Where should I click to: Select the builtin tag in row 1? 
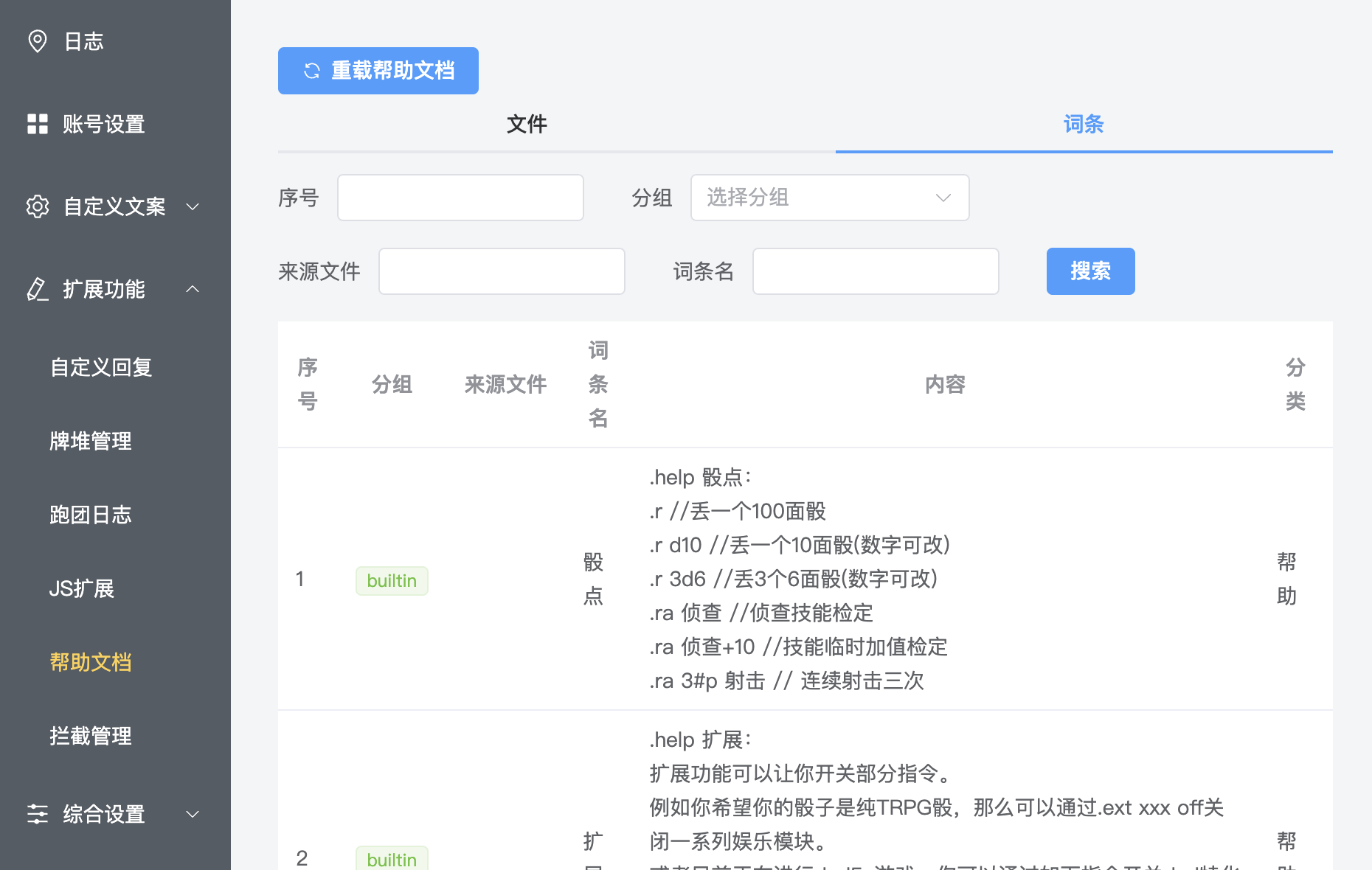pyautogui.click(x=392, y=580)
